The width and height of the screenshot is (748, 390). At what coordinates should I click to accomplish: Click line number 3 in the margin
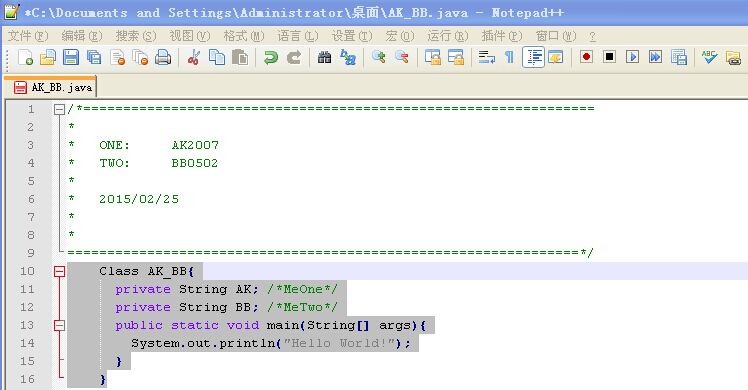point(31,145)
